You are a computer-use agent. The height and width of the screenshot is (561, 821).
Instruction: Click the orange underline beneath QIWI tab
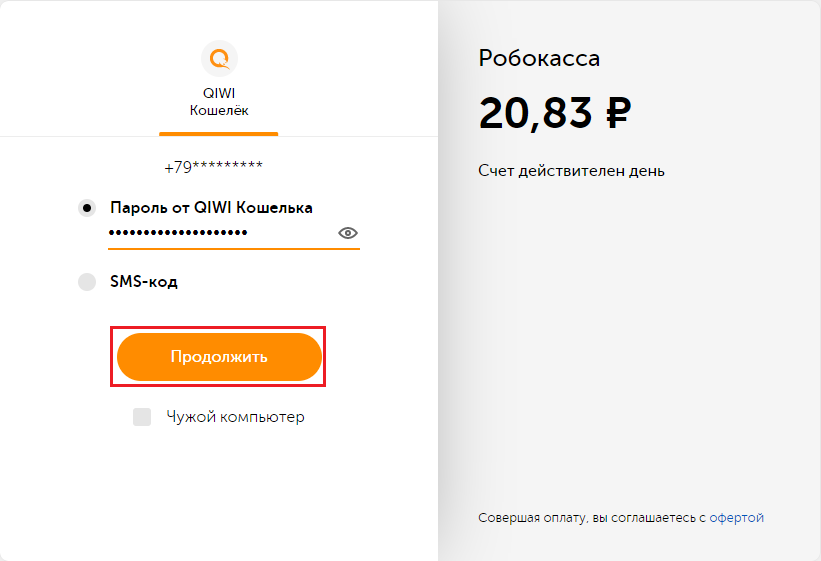[218, 133]
